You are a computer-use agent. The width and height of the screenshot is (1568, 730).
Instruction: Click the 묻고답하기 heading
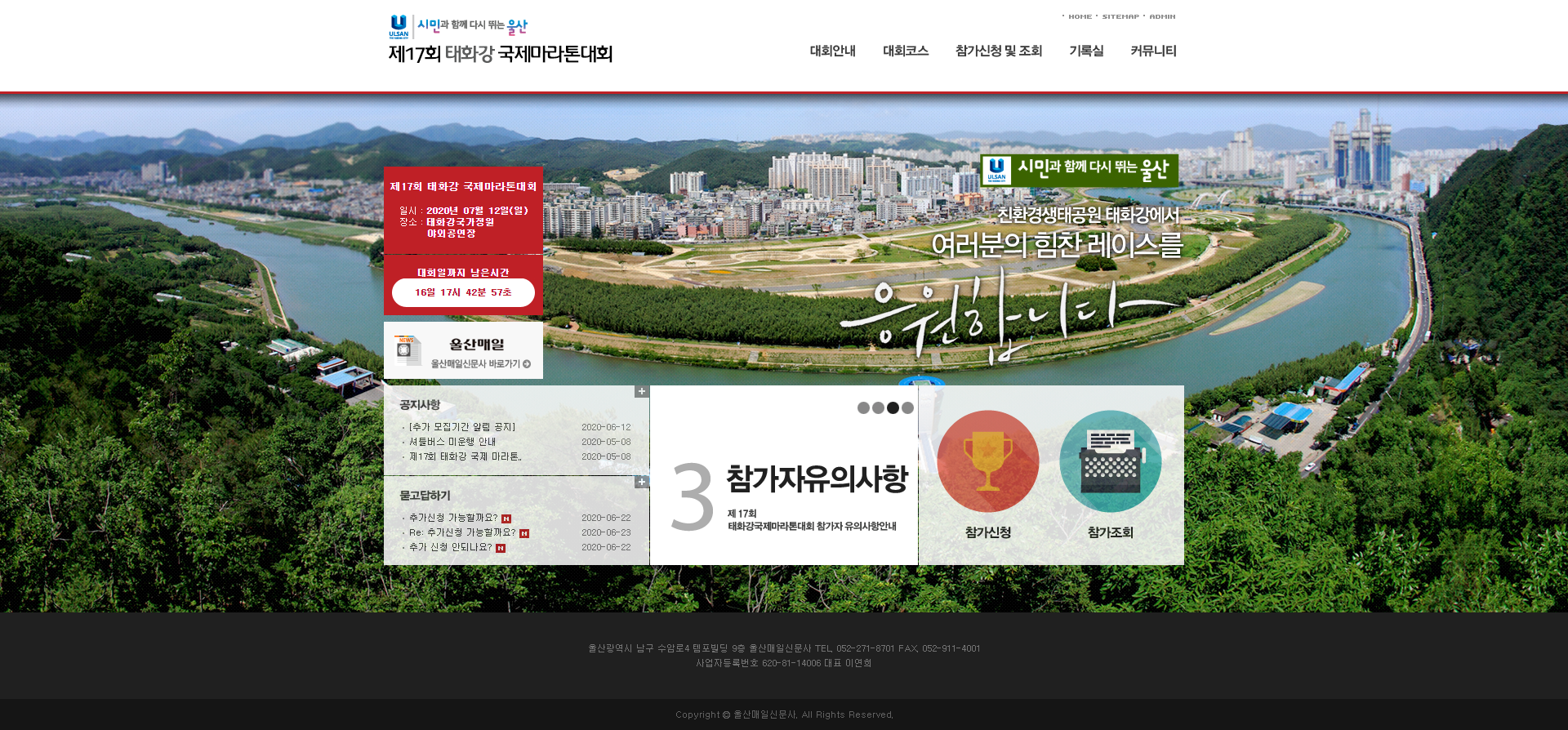click(425, 496)
